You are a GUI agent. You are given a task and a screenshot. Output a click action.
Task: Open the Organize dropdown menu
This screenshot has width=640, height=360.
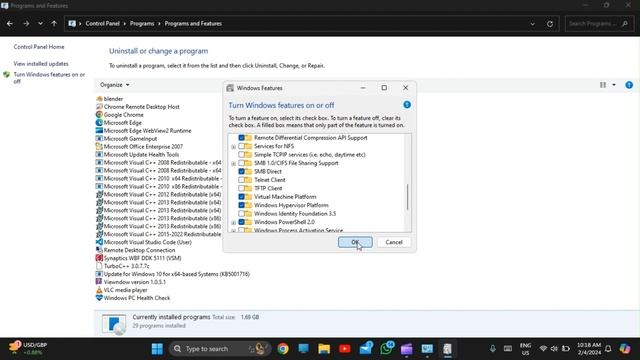click(x=115, y=85)
